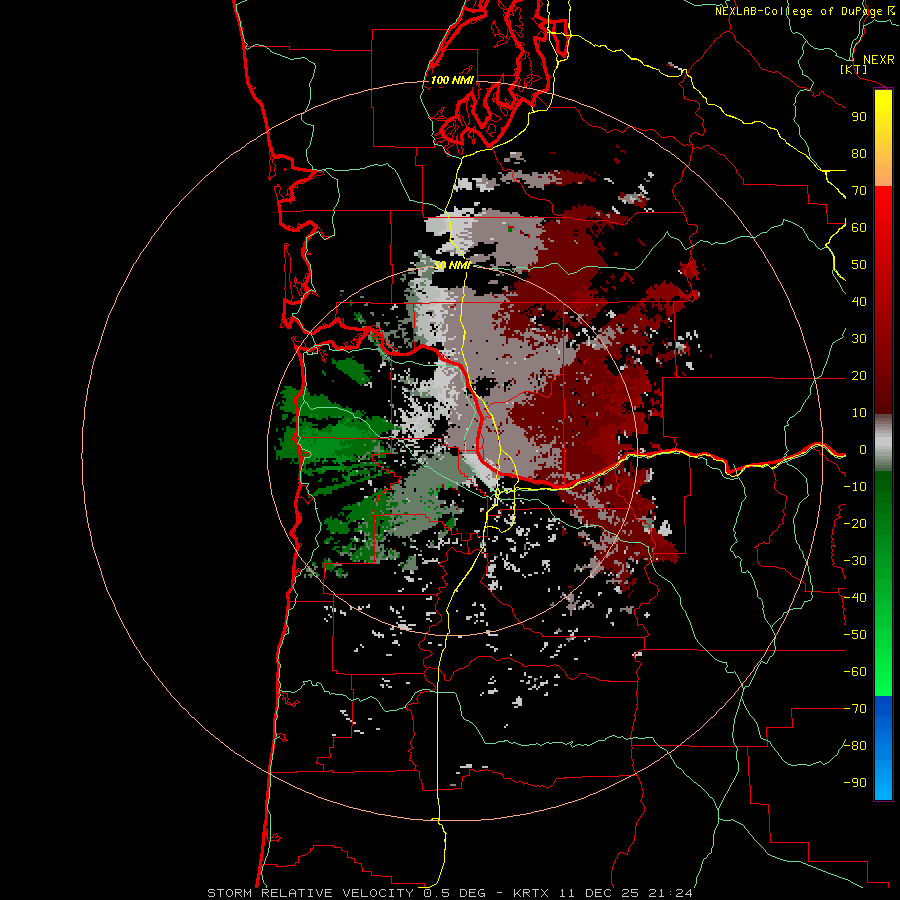Click the 0 value on velocity scale
This screenshot has width=900, height=900.
862,450
